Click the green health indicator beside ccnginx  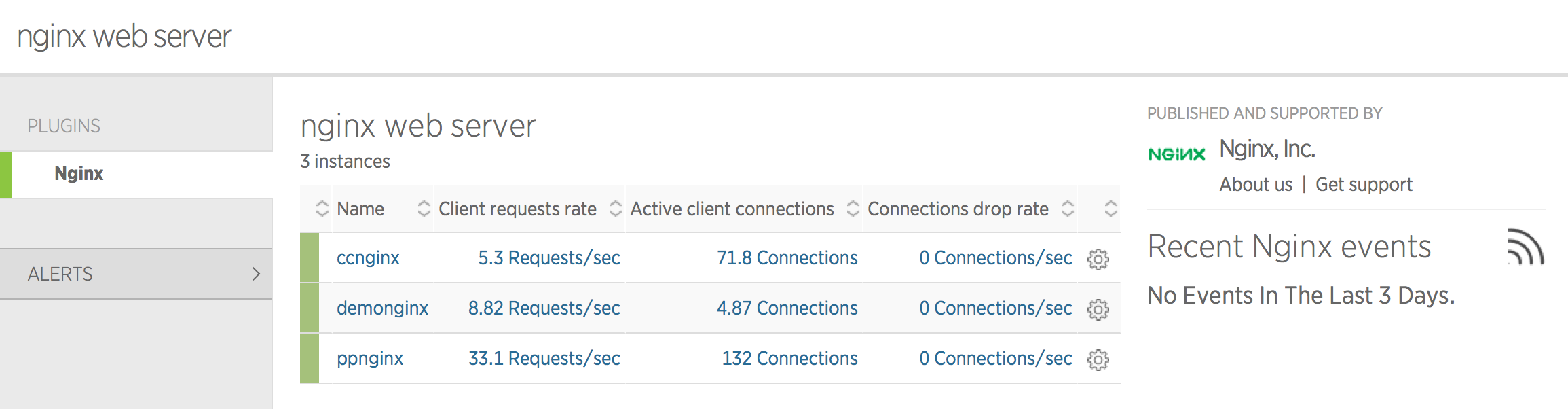309,259
